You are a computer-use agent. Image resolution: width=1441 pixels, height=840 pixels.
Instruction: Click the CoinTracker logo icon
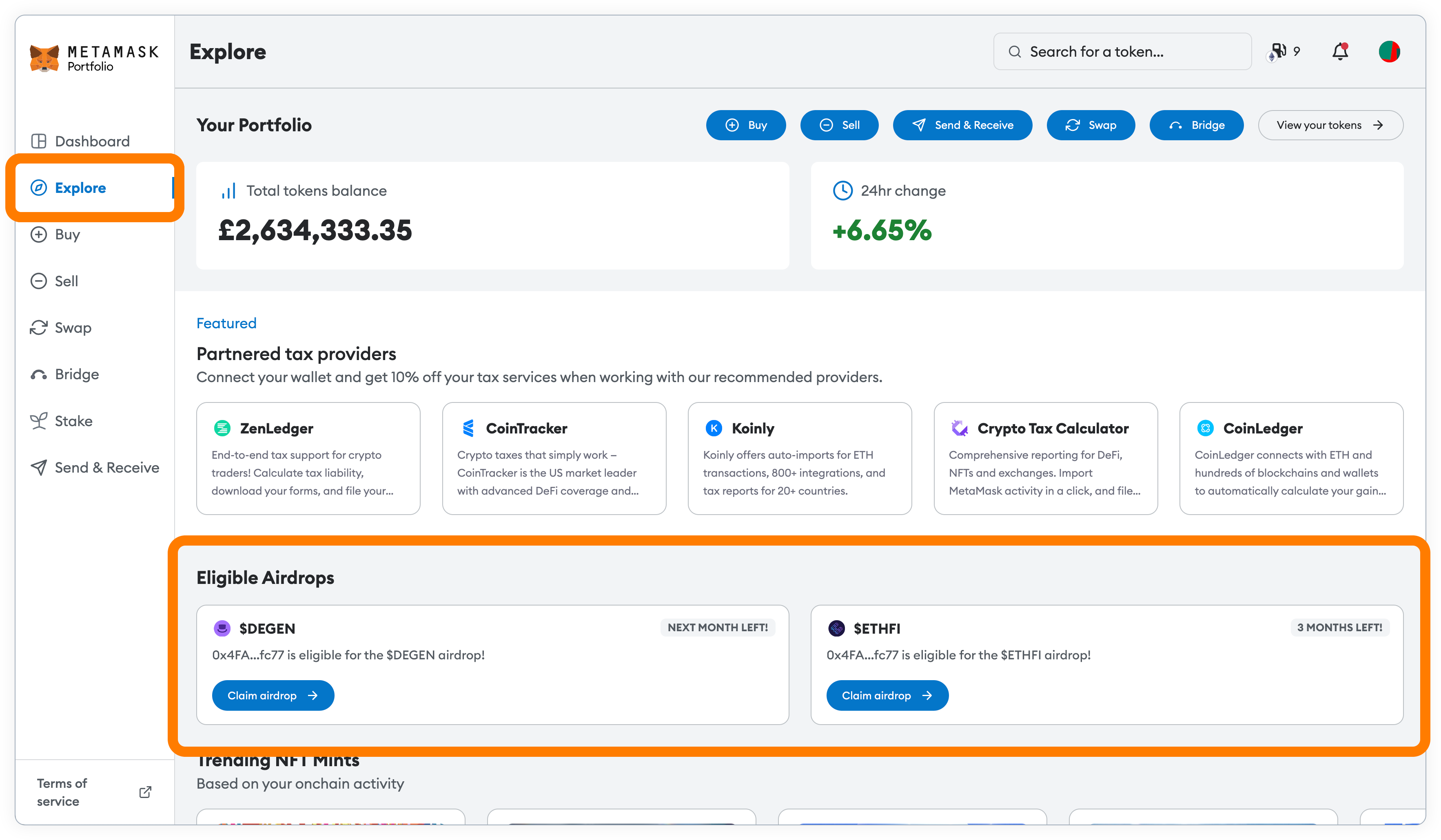(x=468, y=428)
